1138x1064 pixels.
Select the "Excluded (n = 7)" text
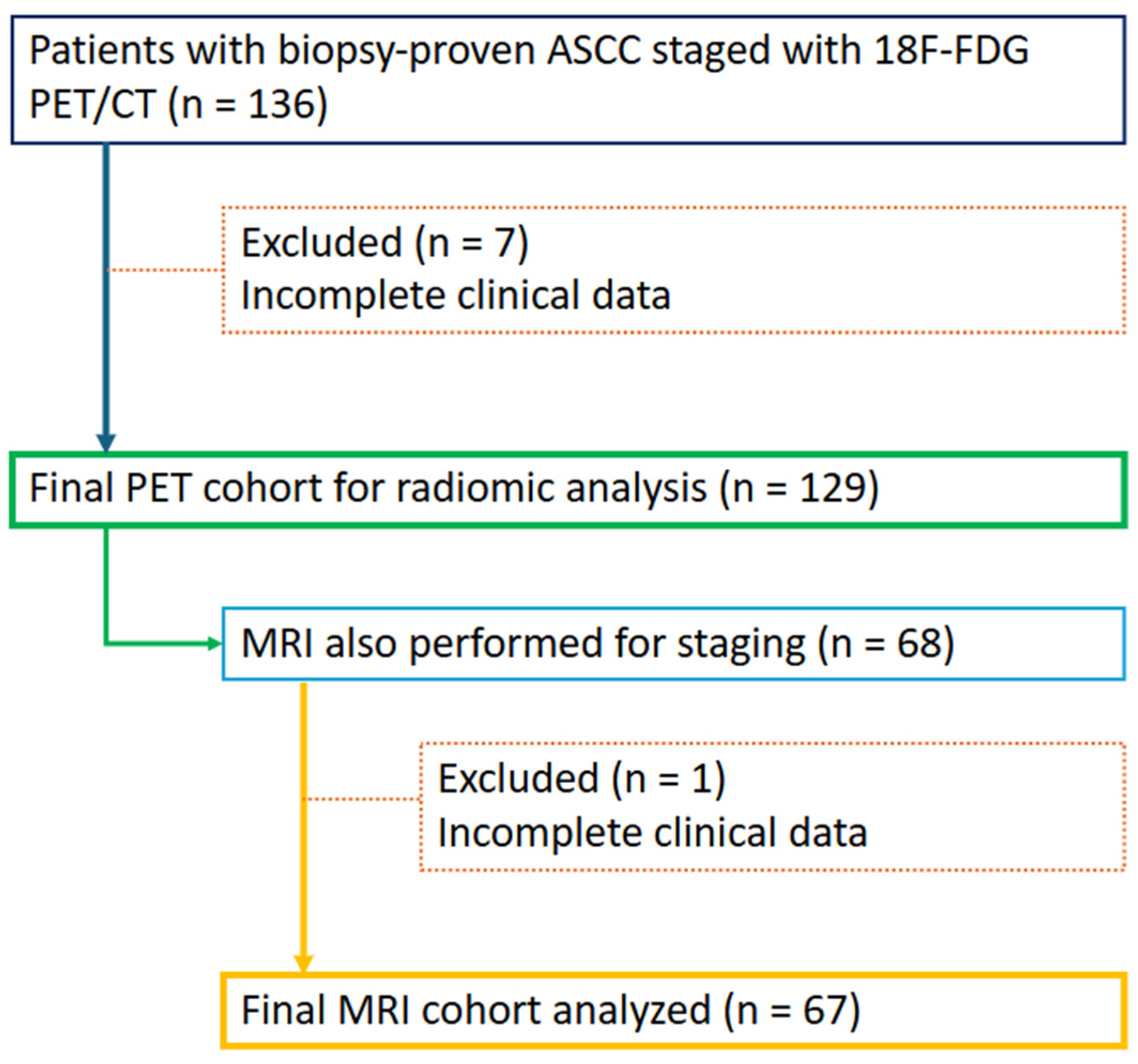384,243
